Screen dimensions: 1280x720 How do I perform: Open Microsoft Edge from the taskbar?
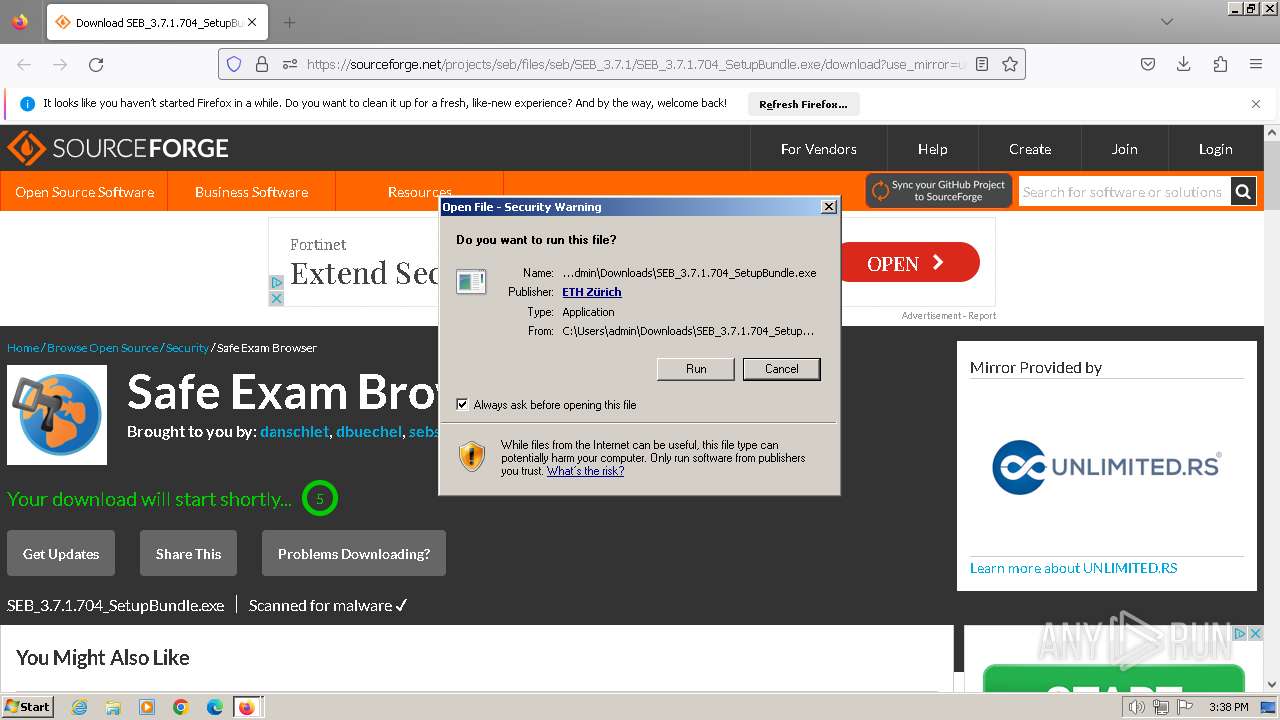tap(215, 707)
